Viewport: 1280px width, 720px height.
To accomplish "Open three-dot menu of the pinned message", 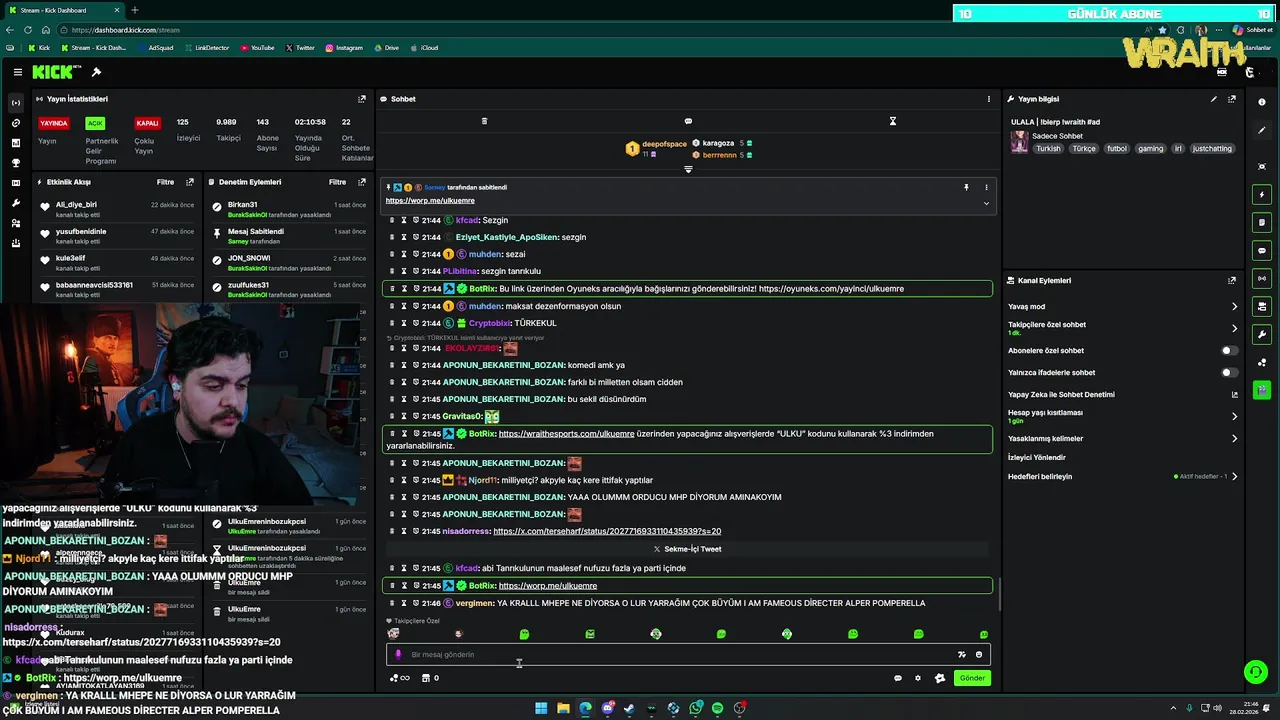I will [x=986, y=187].
